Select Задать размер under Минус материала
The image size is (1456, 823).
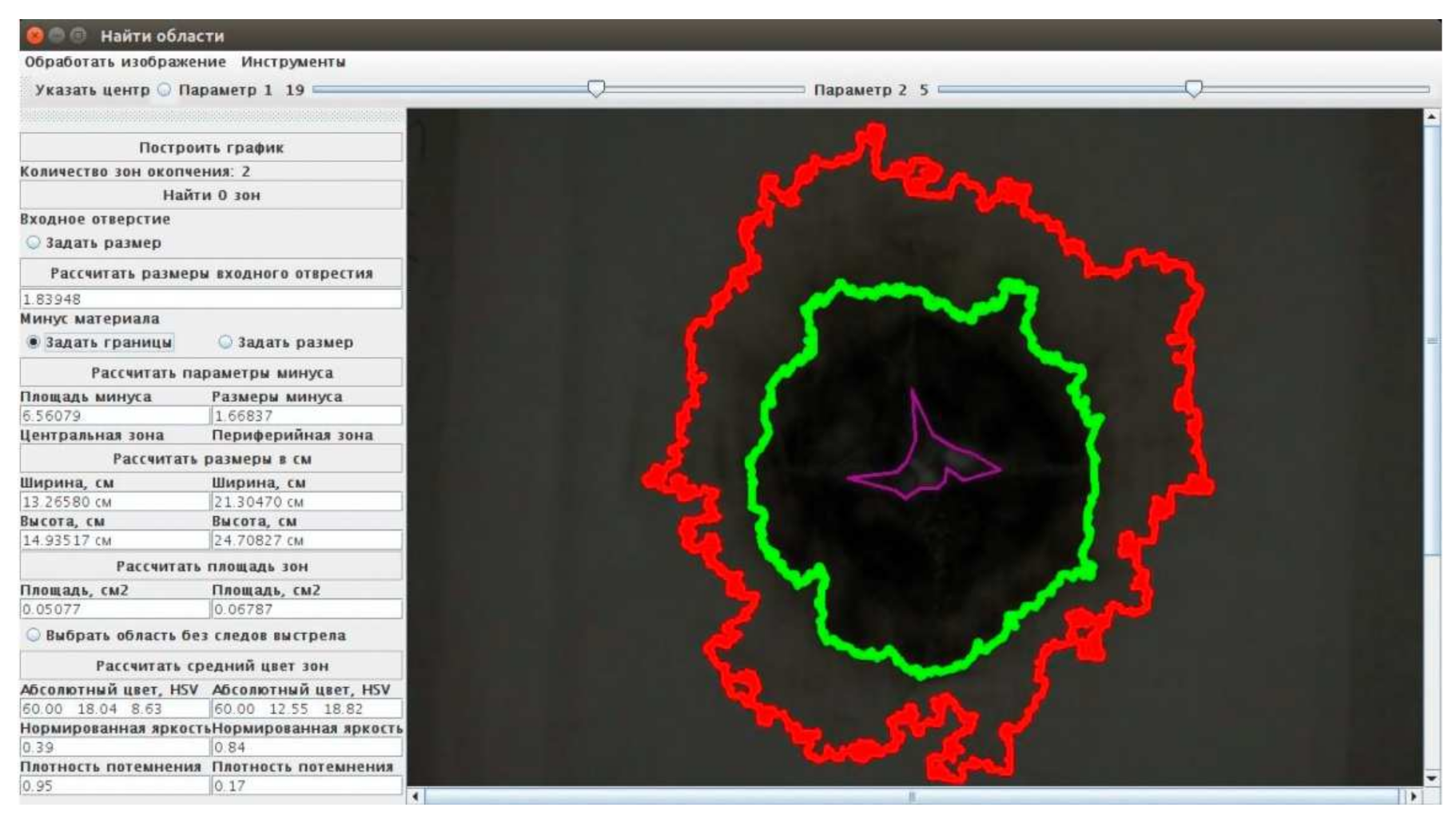pos(225,342)
